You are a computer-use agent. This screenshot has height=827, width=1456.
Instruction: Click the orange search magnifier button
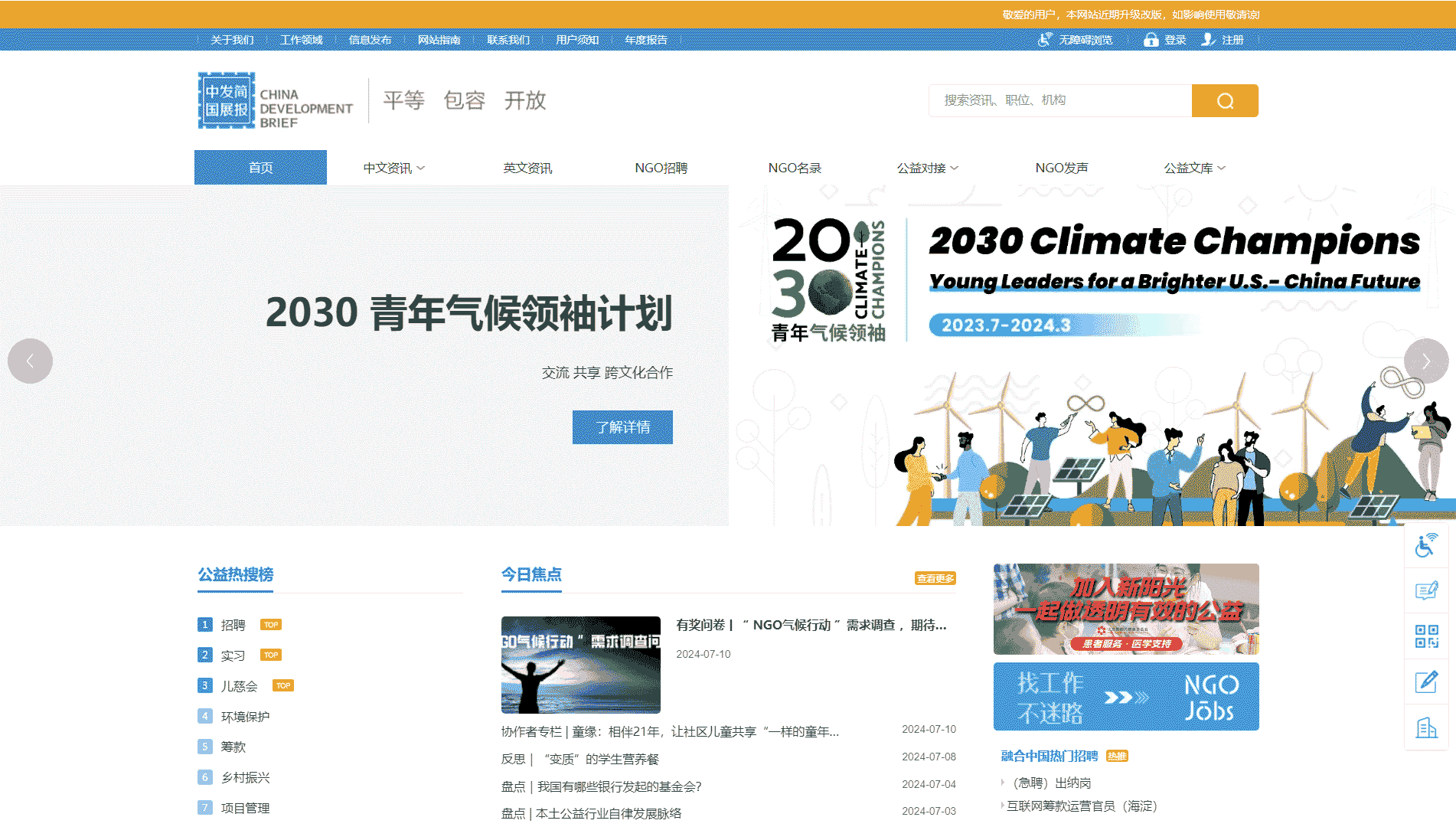[1225, 100]
